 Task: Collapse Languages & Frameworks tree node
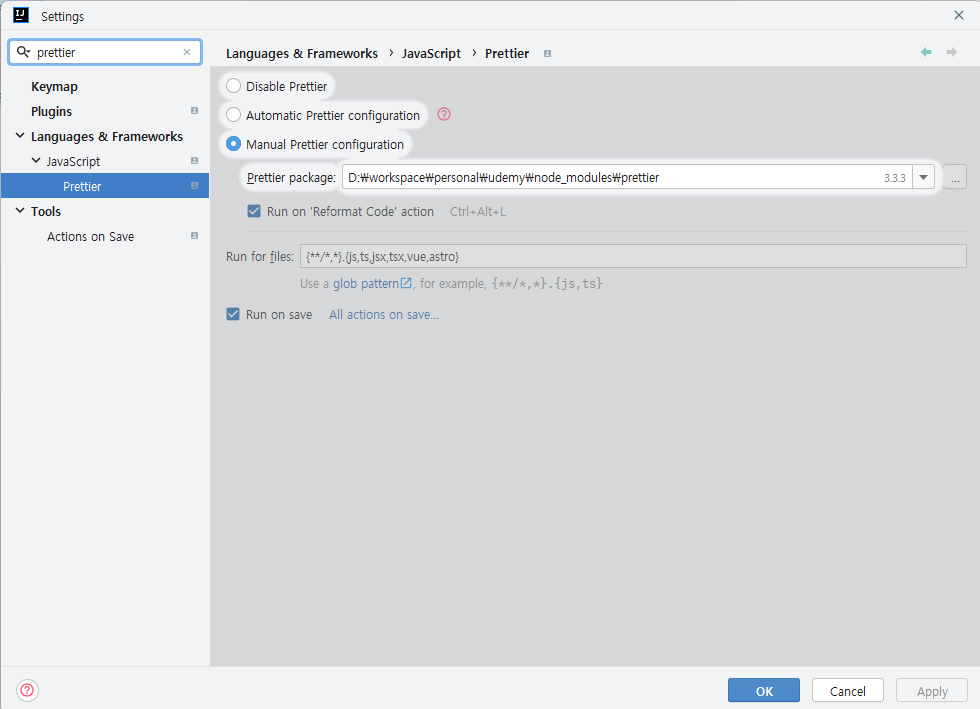coord(20,136)
